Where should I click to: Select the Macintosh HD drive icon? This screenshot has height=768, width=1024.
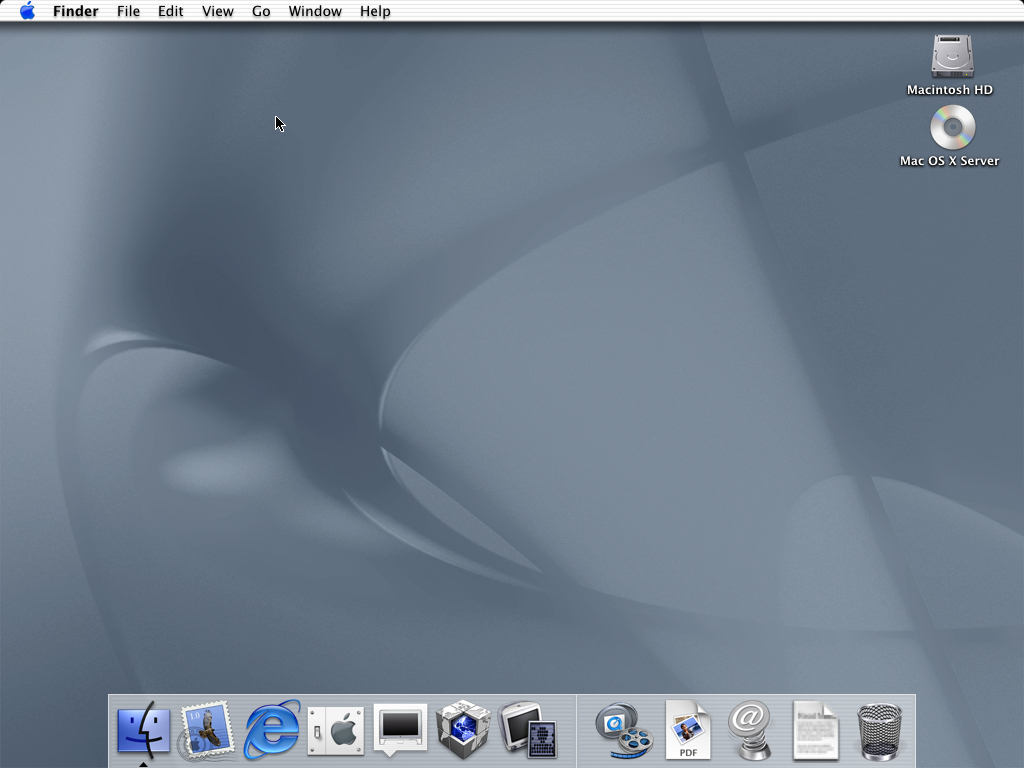[952, 56]
